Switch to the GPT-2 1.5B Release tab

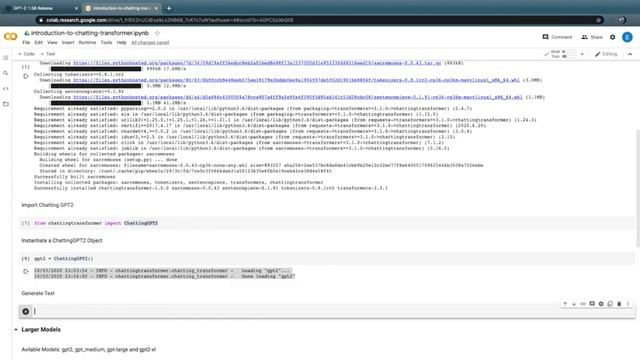click(x=41, y=8)
